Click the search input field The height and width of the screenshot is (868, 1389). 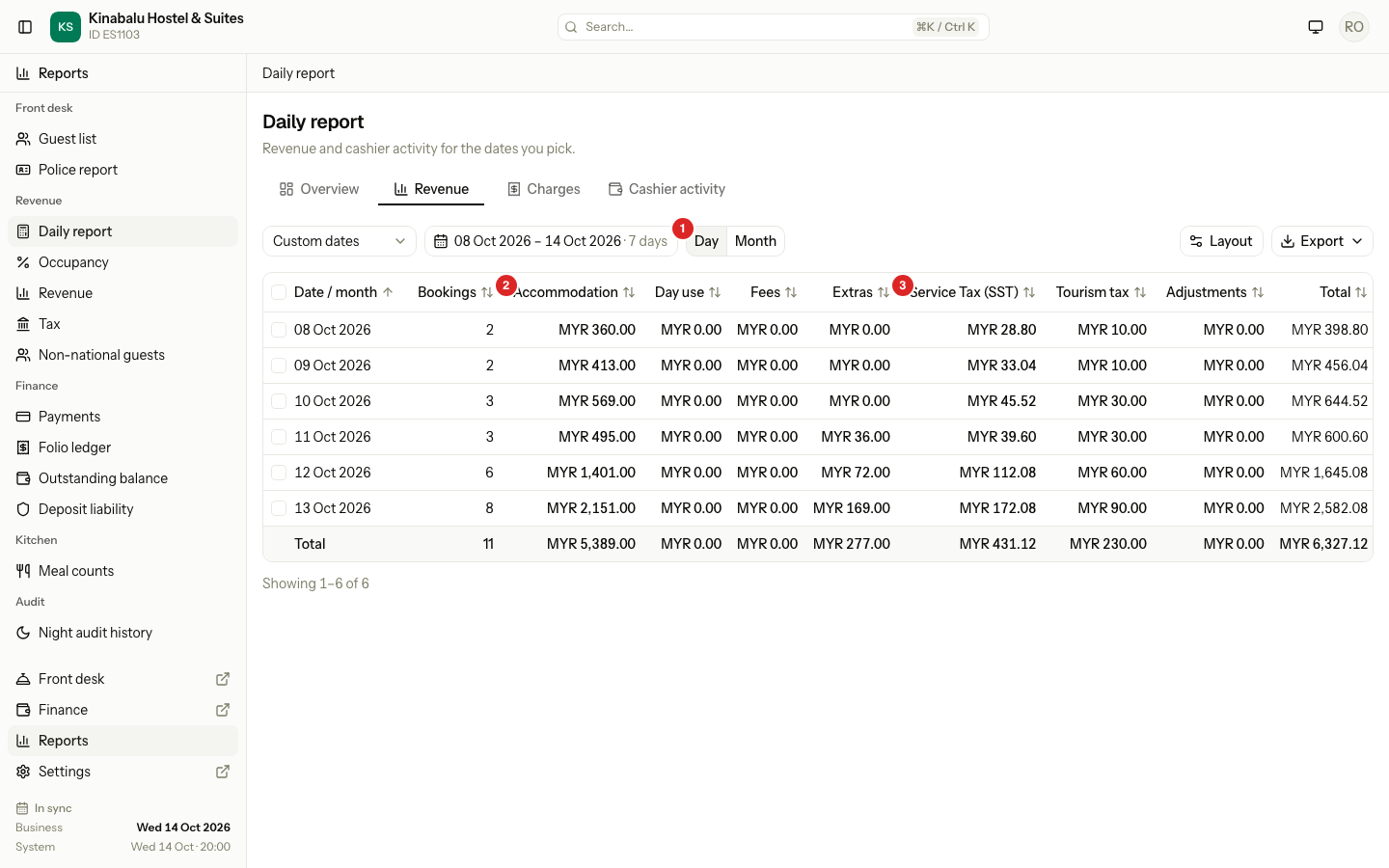(774, 27)
